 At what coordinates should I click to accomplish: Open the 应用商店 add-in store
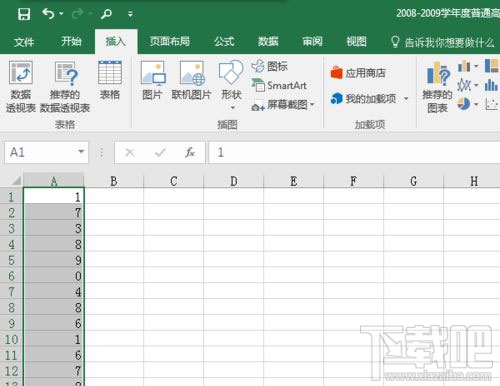358,73
